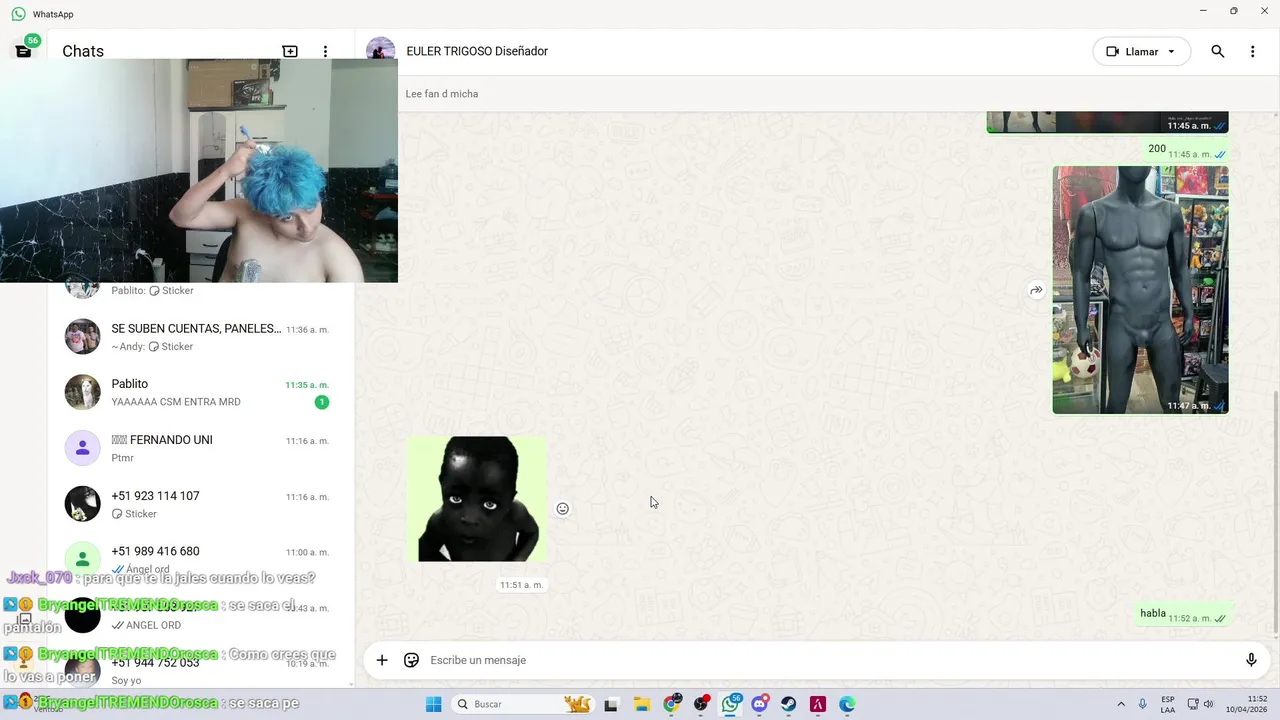Open the partially visible photo from 11:45
The height and width of the screenshot is (720, 1280).
(x=1107, y=122)
